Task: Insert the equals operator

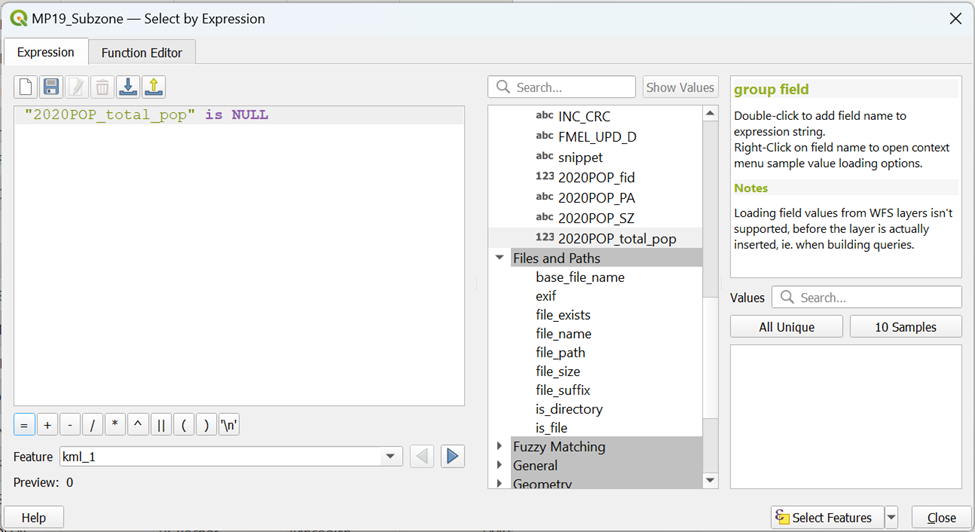Action: point(24,425)
